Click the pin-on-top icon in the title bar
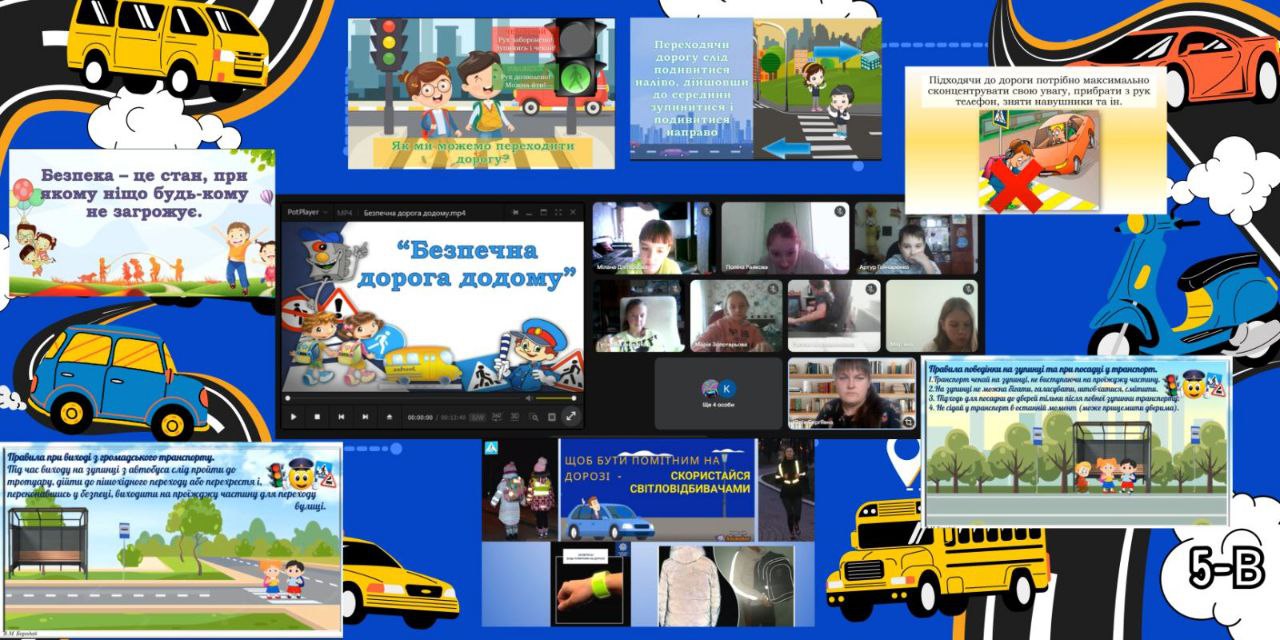The height and width of the screenshot is (640, 1280). (x=517, y=212)
